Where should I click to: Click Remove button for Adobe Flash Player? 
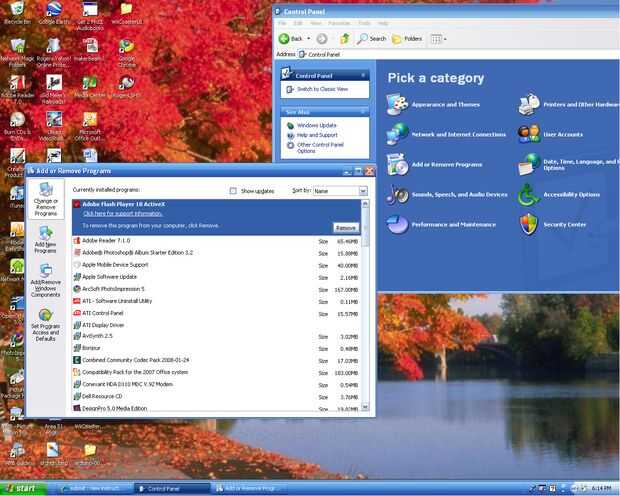[x=346, y=228]
